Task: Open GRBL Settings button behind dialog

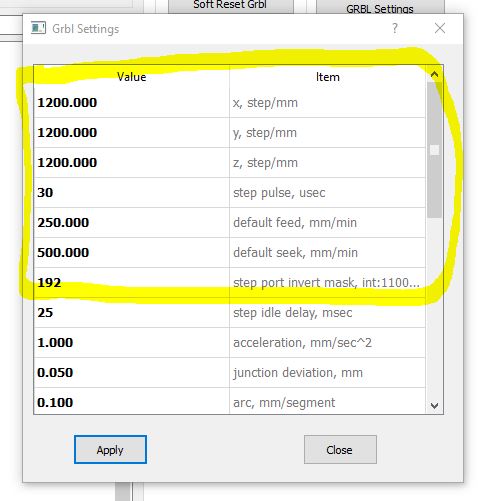Action: click(380, 7)
